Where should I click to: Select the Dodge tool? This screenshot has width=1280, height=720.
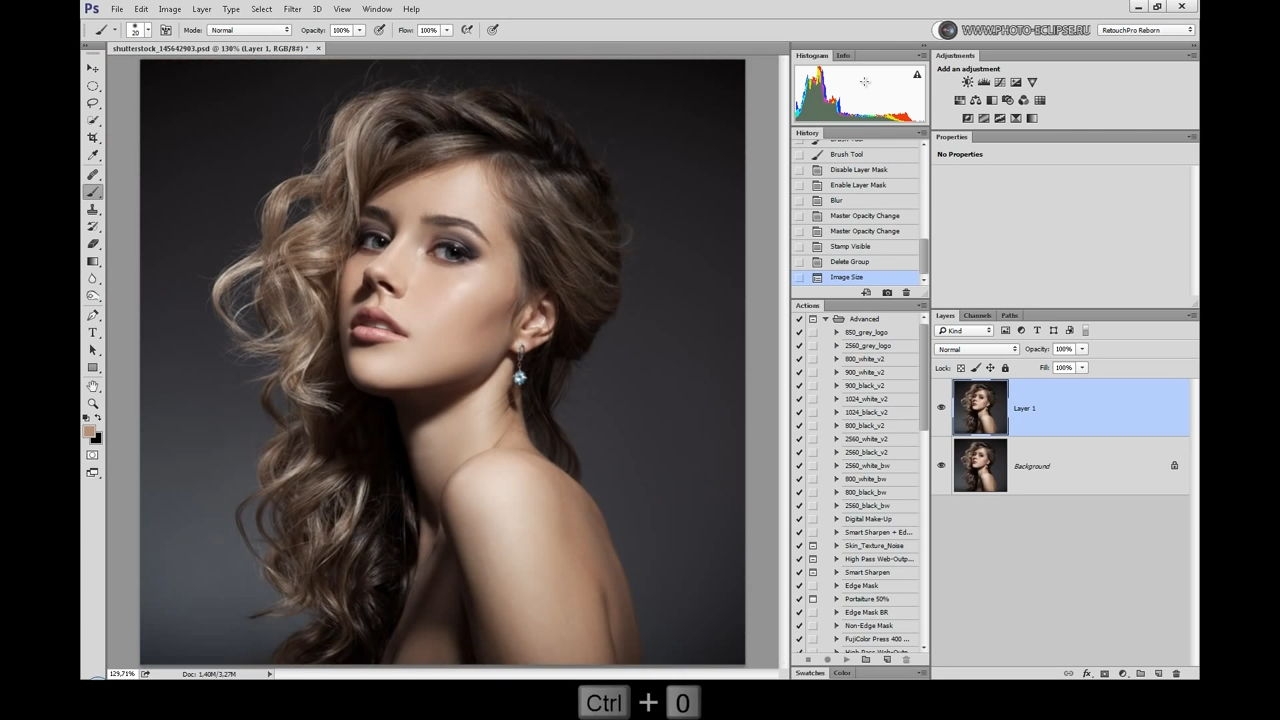tap(93, 296)
